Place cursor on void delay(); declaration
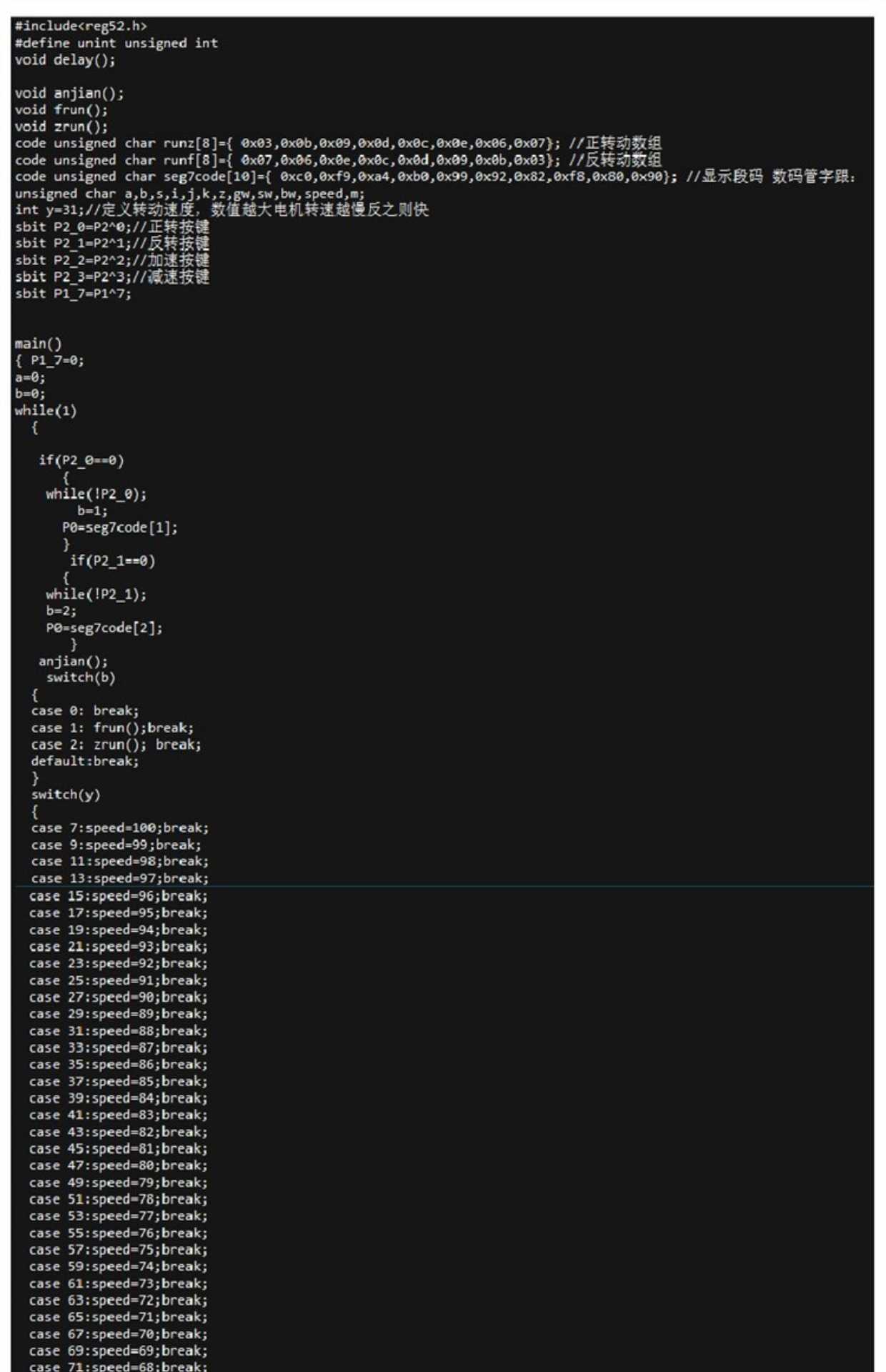 (x=65, y=60)
